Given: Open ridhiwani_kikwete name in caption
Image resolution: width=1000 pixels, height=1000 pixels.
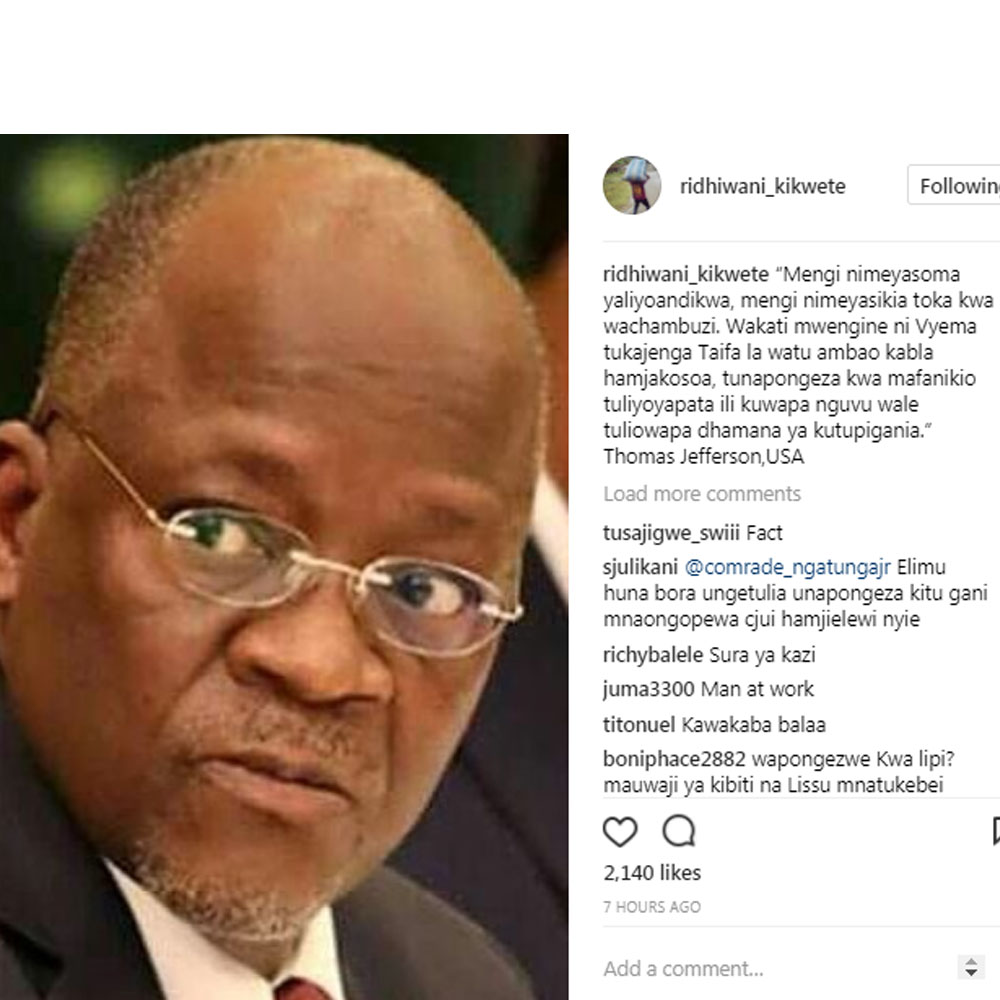Looking at the screenshot, I should coord(686,274).
